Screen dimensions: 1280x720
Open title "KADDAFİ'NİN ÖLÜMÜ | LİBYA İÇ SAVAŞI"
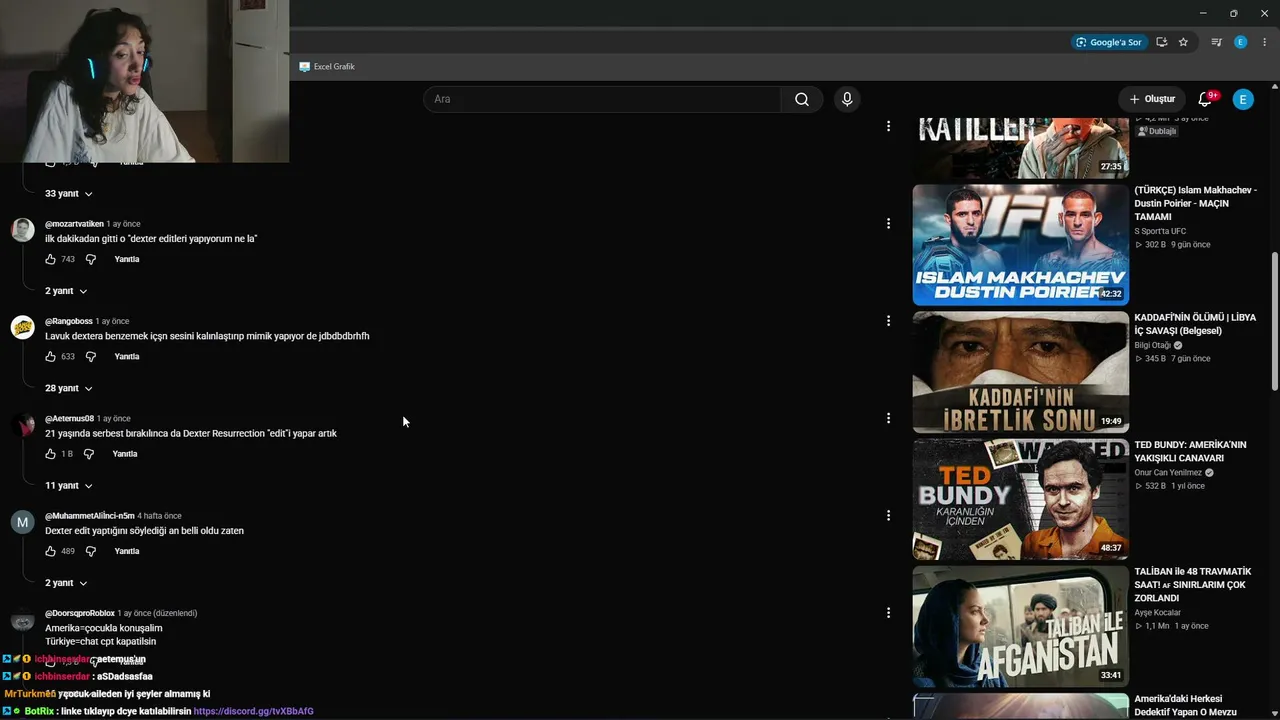pos(1195,324)
